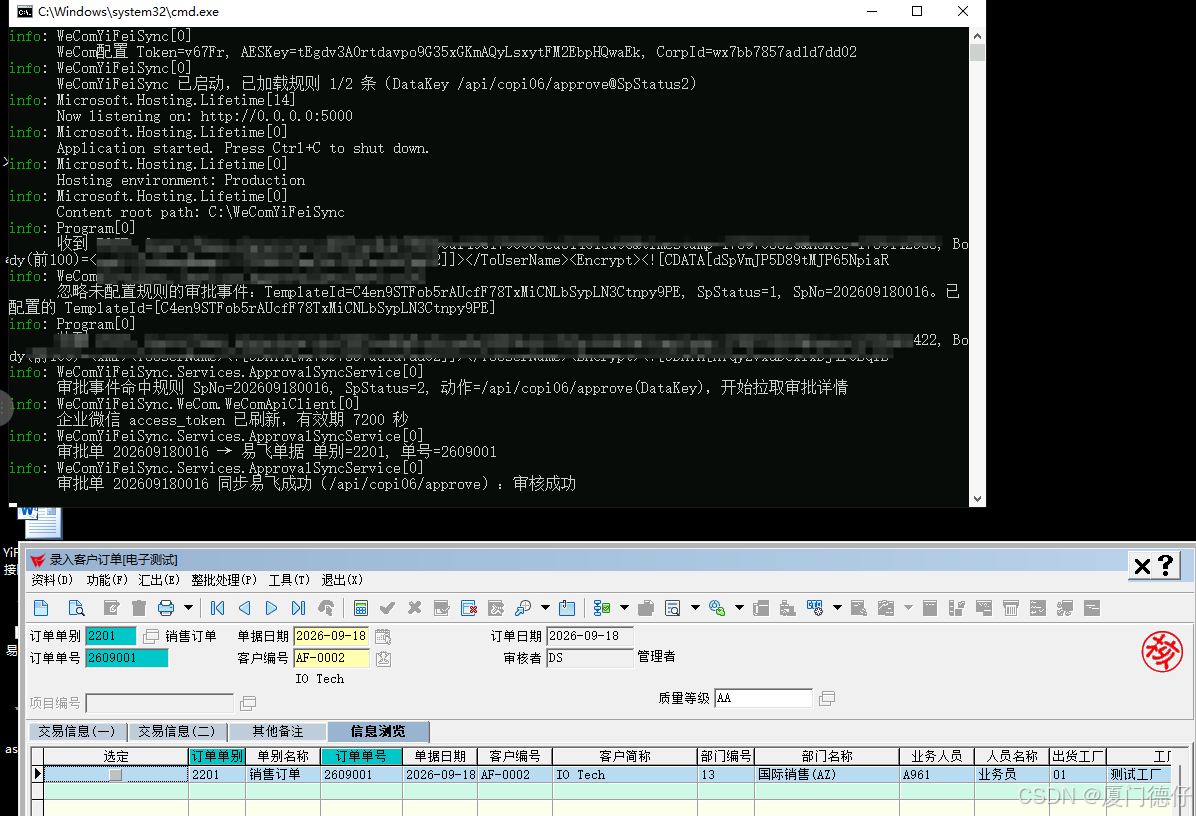Open dropdown beside flow chart icon
The image size is (1196, 816).
tap(625, 608)
